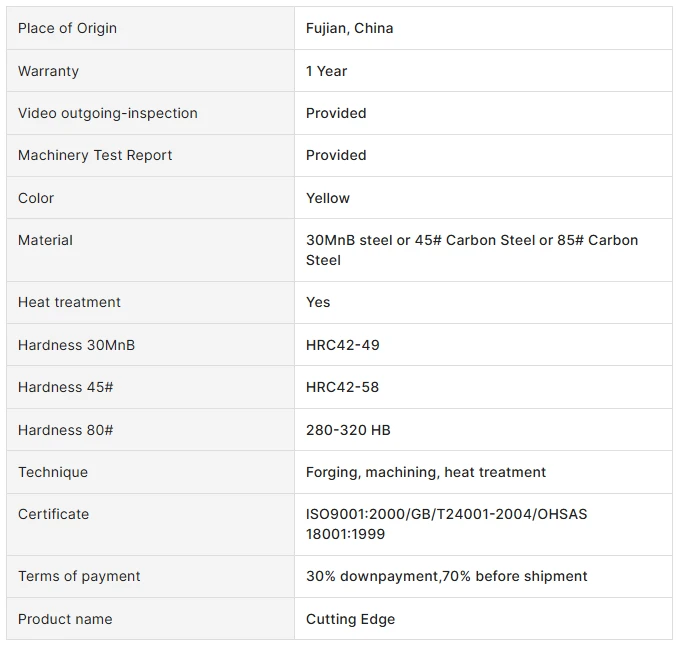
Task: Select the '1 Year' warranty value
Action: [326, 71]
